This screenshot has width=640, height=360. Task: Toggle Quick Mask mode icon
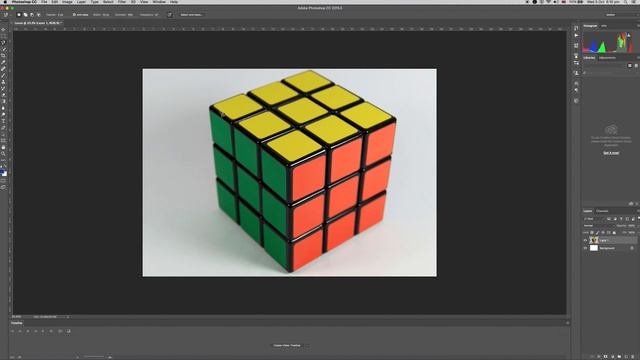[3, 181]
